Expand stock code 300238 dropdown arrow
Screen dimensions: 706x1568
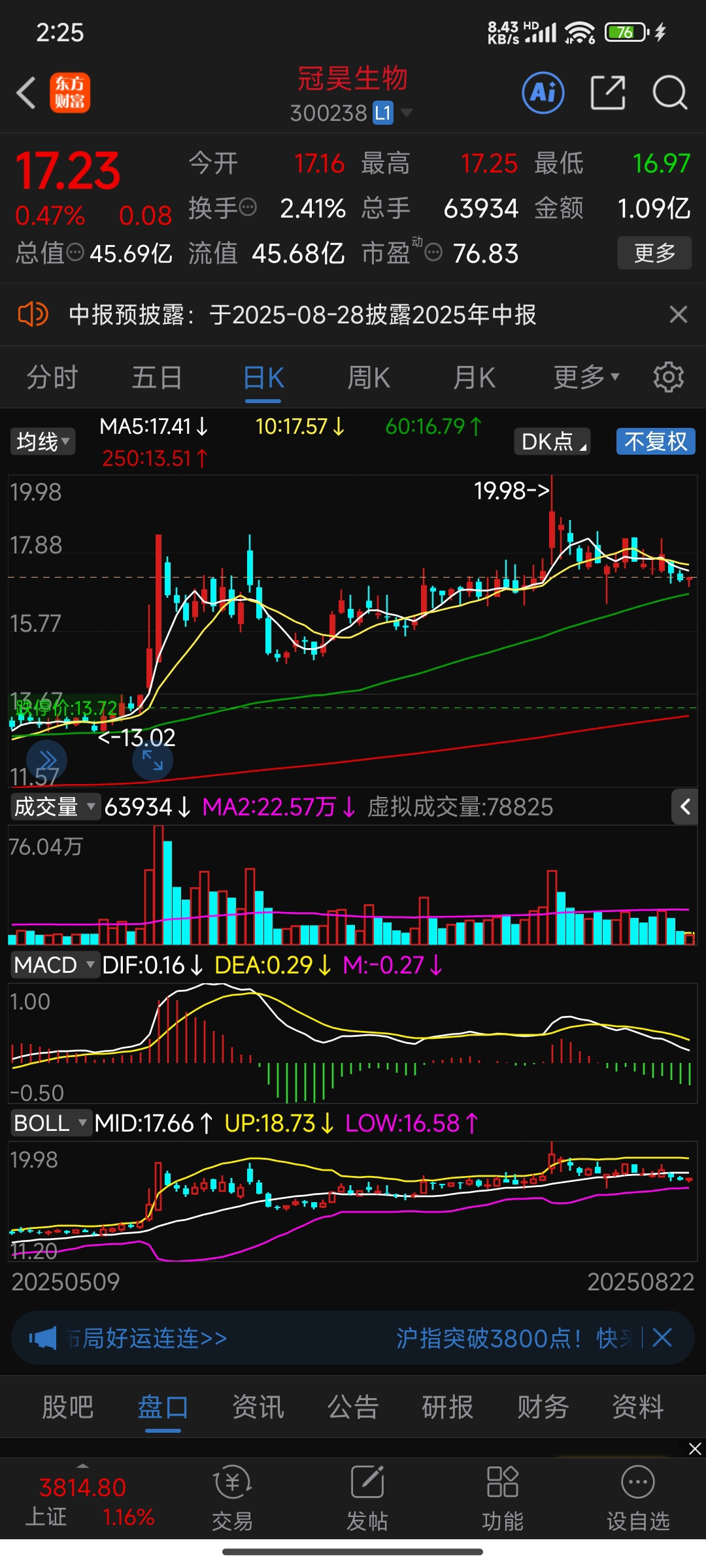(406, 112)
